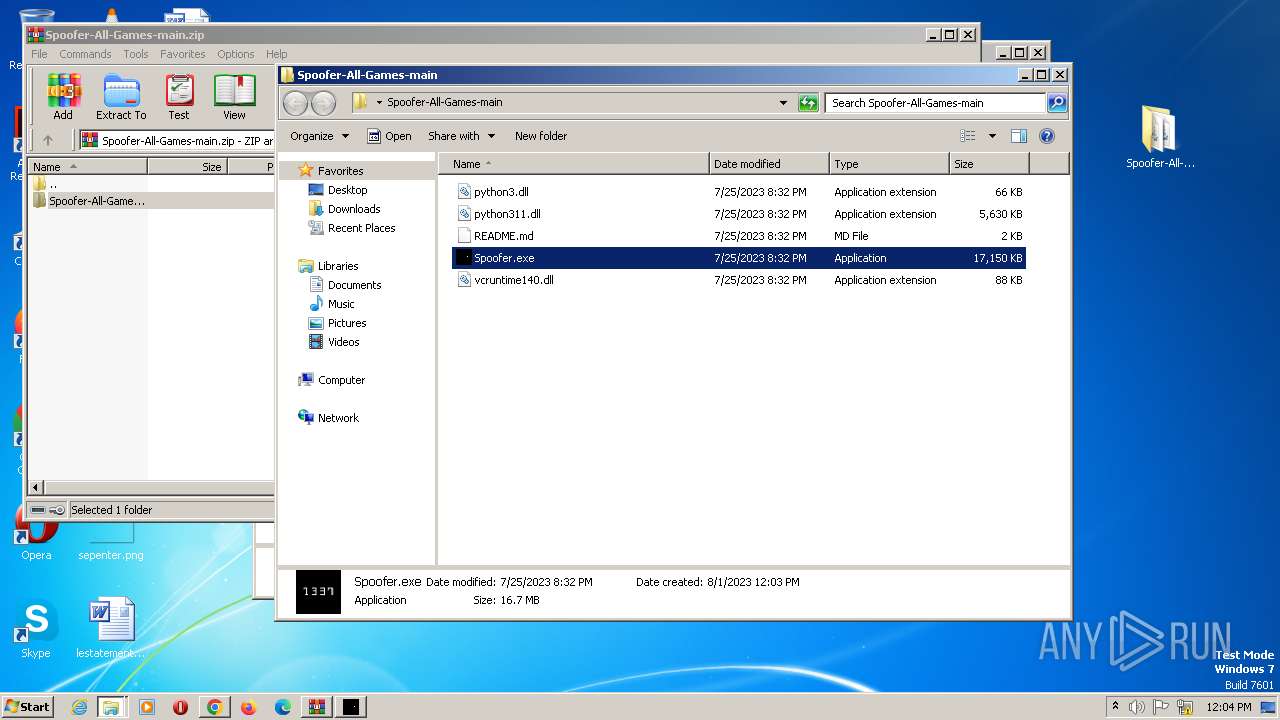Select Documents library

pyautogui.click(x=354, y=285)
